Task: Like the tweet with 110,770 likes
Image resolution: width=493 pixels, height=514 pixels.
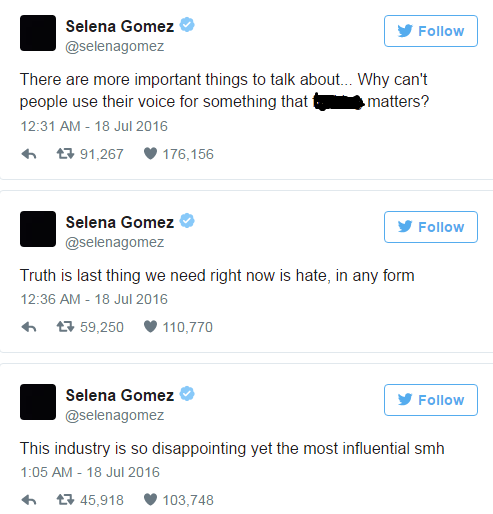Action: 150,327
